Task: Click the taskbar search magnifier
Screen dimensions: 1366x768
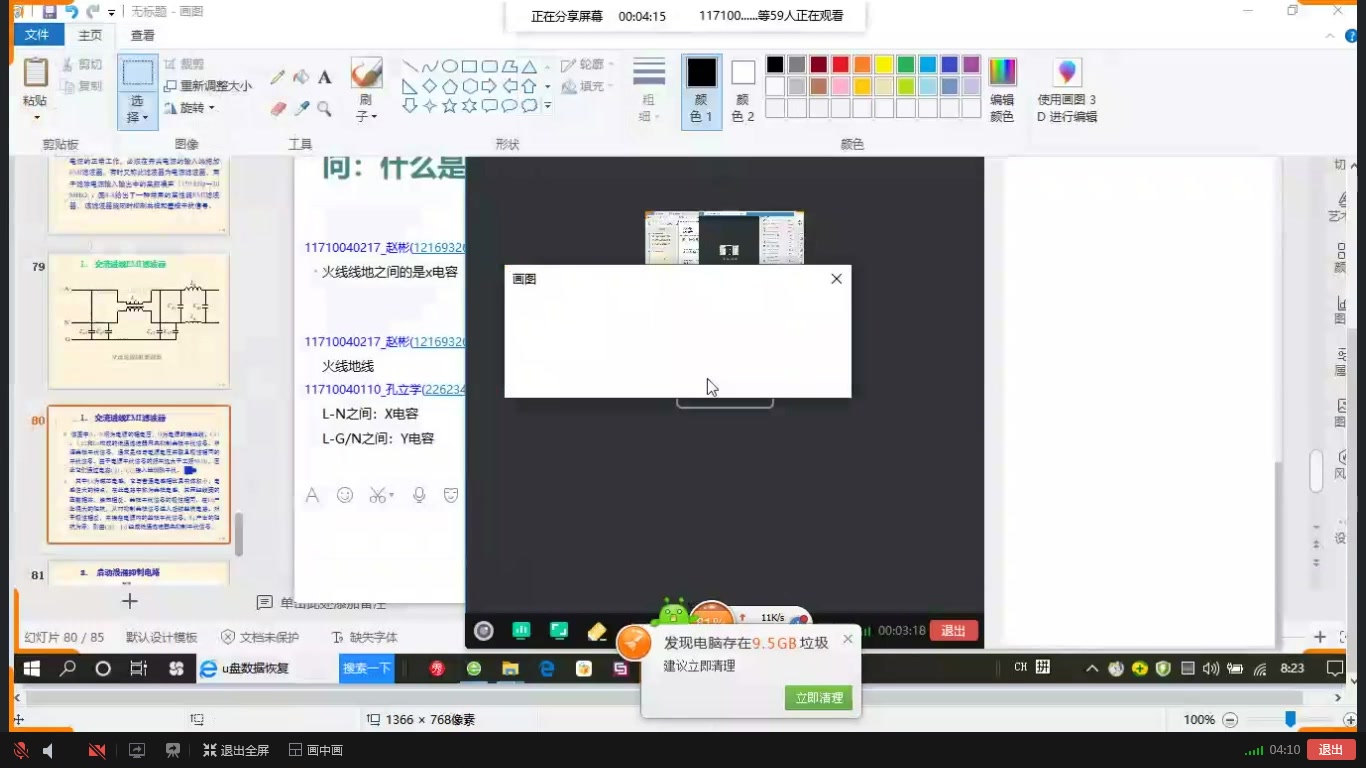Action: [x=68, y=668]
